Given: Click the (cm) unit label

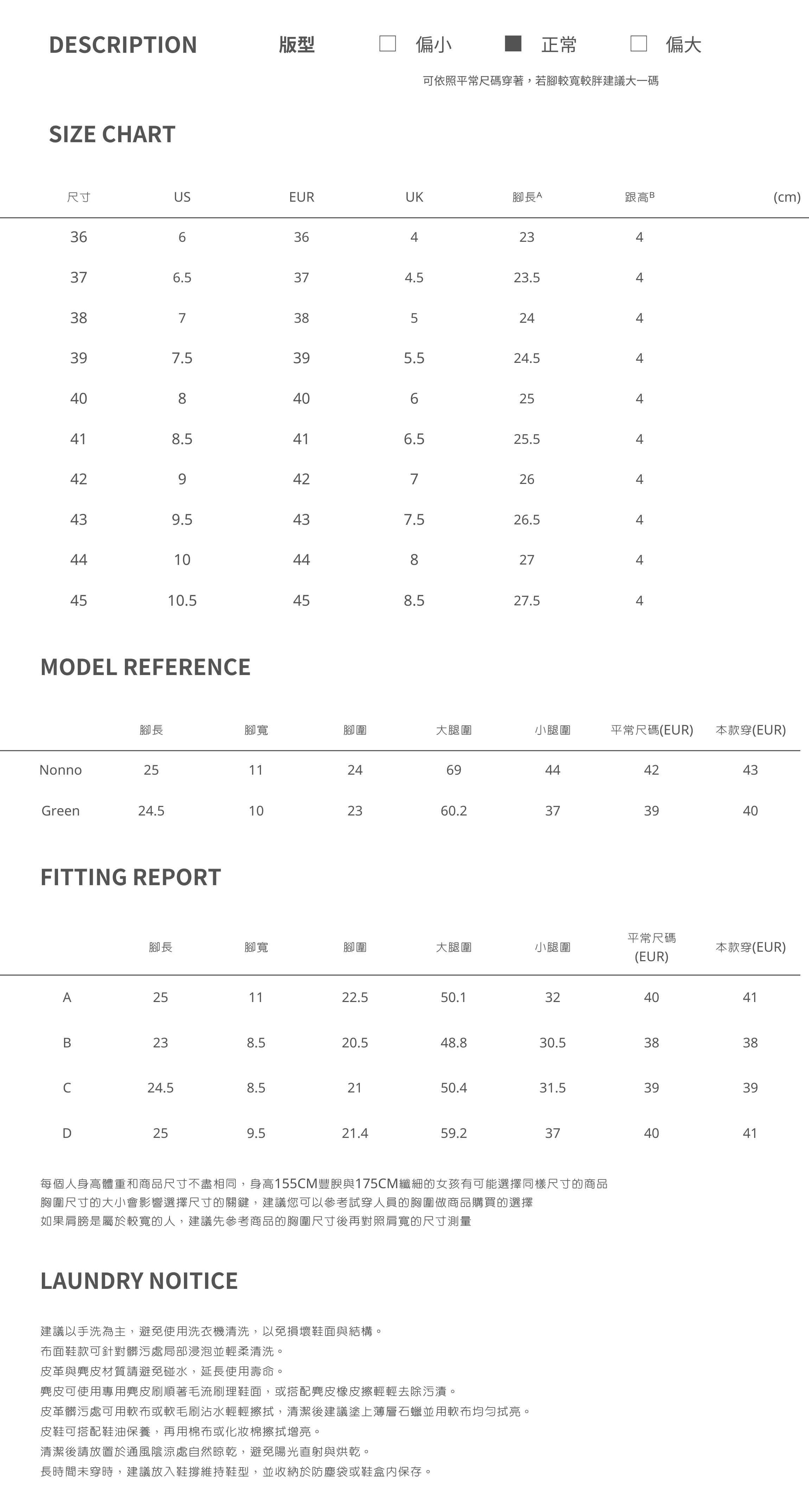Looking at the screenshot, I should pos(787,197).
